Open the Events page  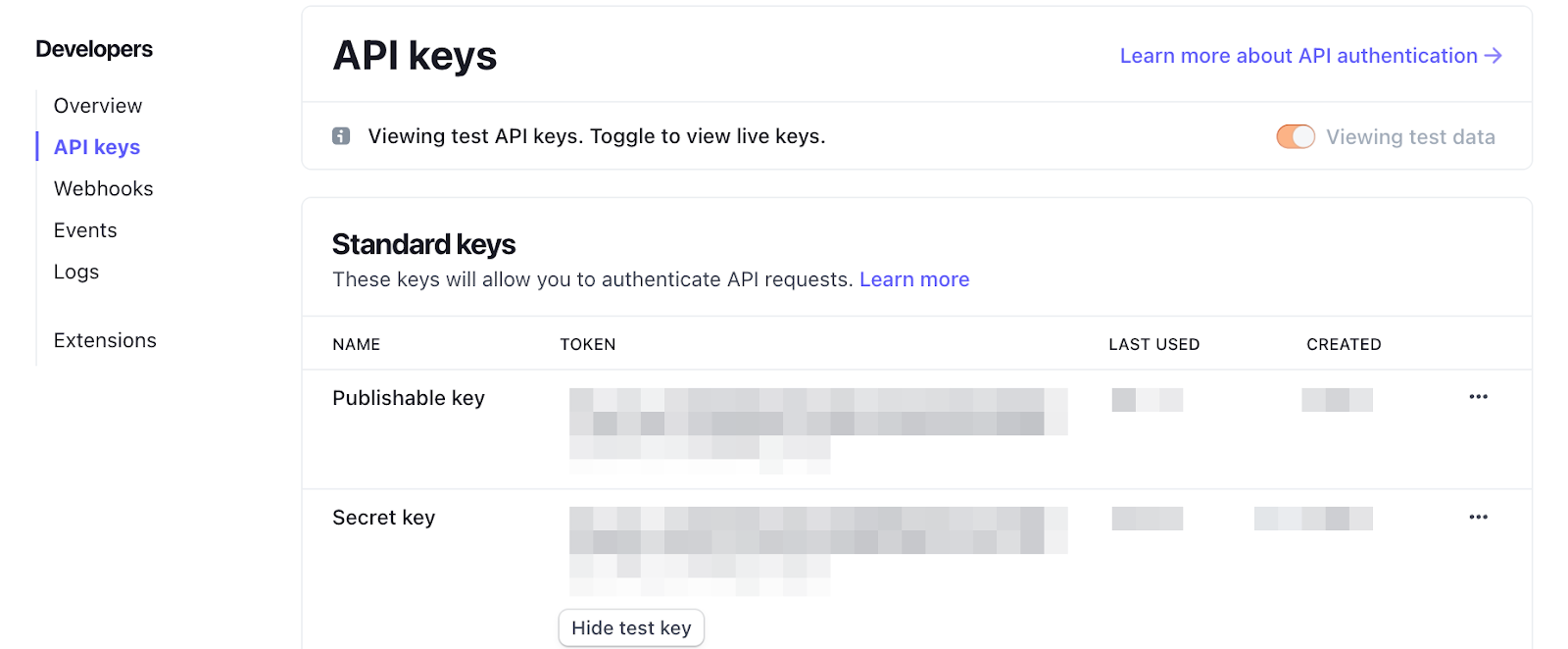(85, 230)
